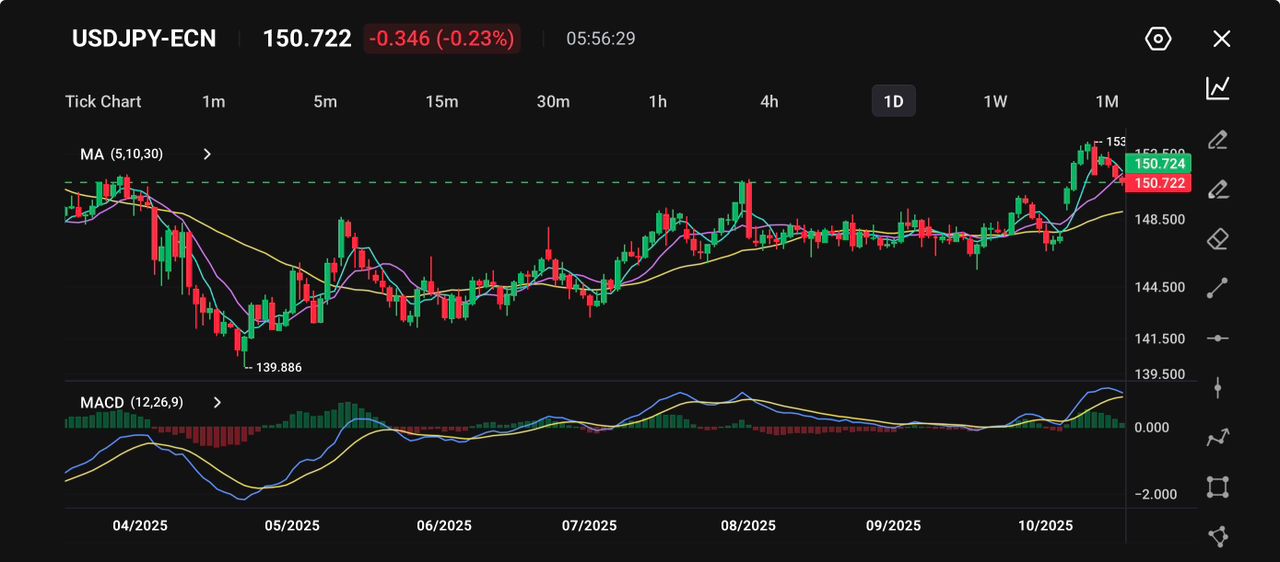
Task: Select the 1m timeframe
Action: click(213, 101)
